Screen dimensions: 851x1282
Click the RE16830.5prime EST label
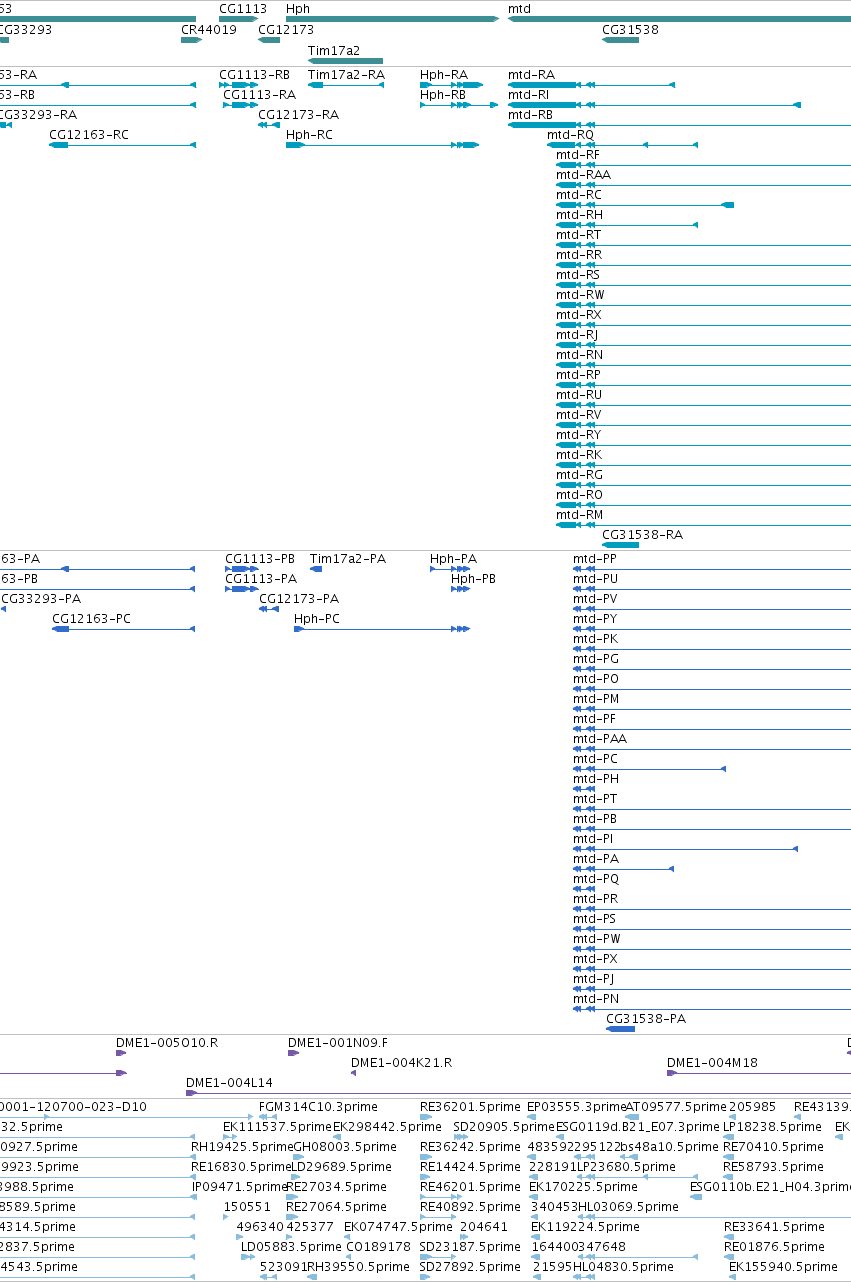click(x=241, y=1167)
